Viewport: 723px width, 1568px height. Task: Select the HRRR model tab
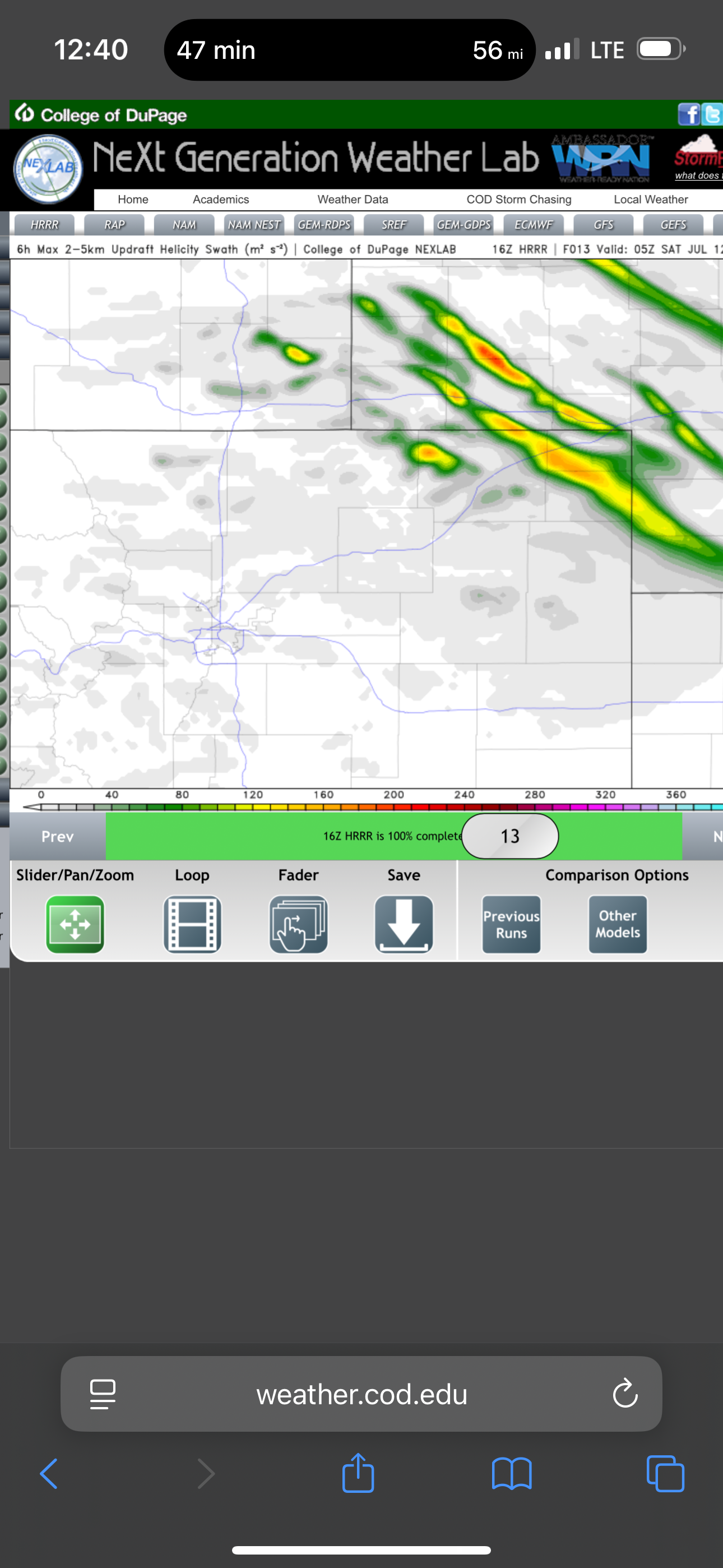[44, 225]
